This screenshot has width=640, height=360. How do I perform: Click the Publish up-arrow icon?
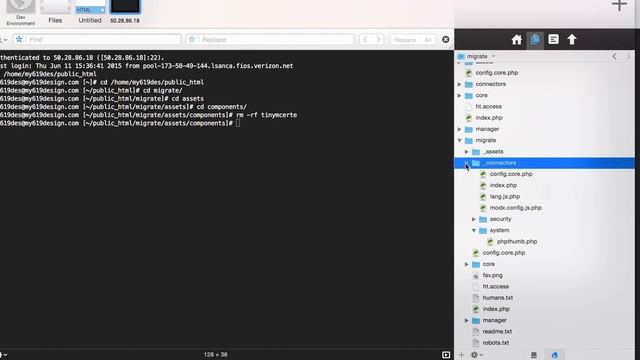tap(571, 39)
